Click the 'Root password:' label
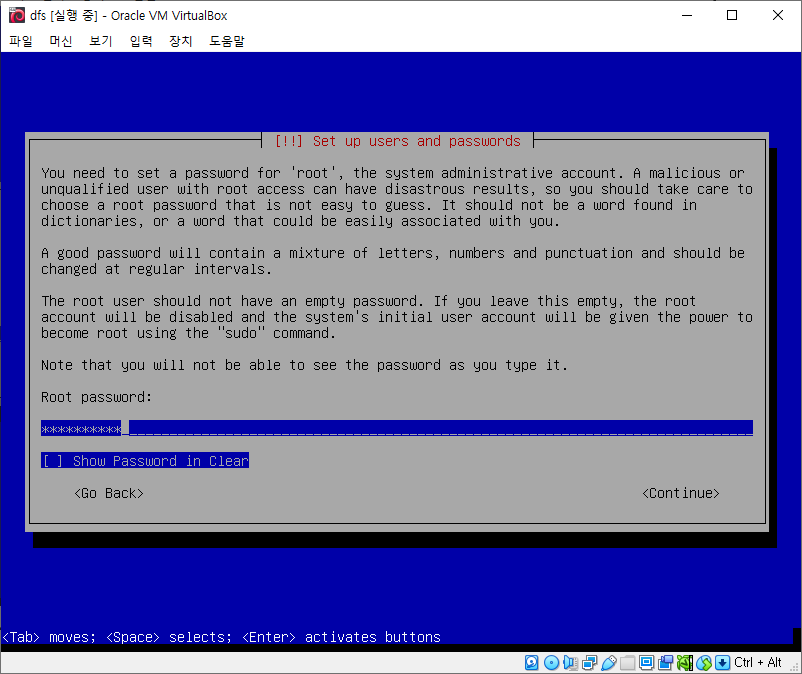 [97, 397]
